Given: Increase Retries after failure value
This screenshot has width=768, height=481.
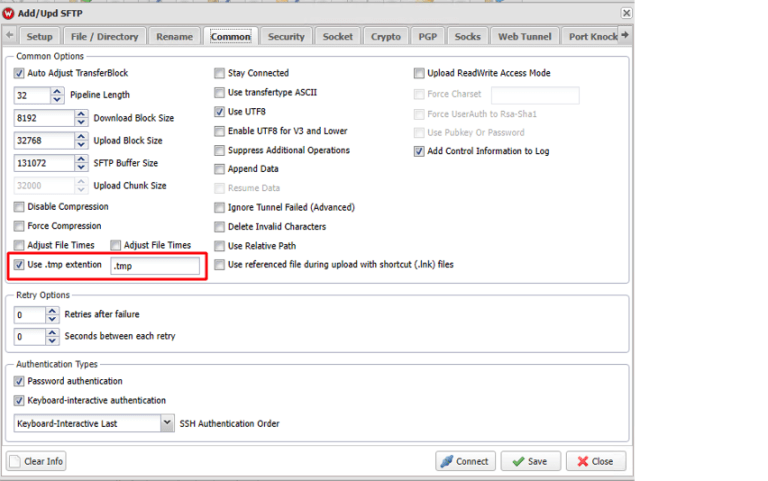Looking at the screenshot, I should click(x=52, y=311).
